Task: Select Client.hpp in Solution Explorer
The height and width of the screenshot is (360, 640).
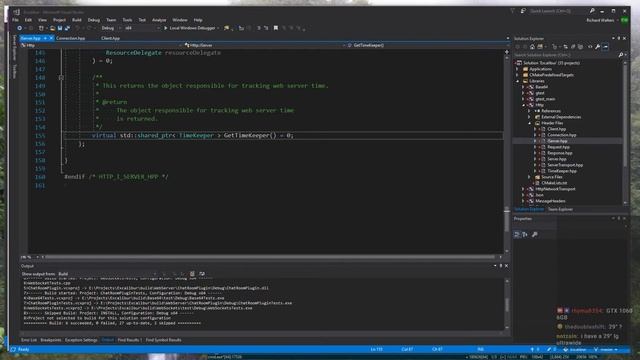Action: (556, 129)
